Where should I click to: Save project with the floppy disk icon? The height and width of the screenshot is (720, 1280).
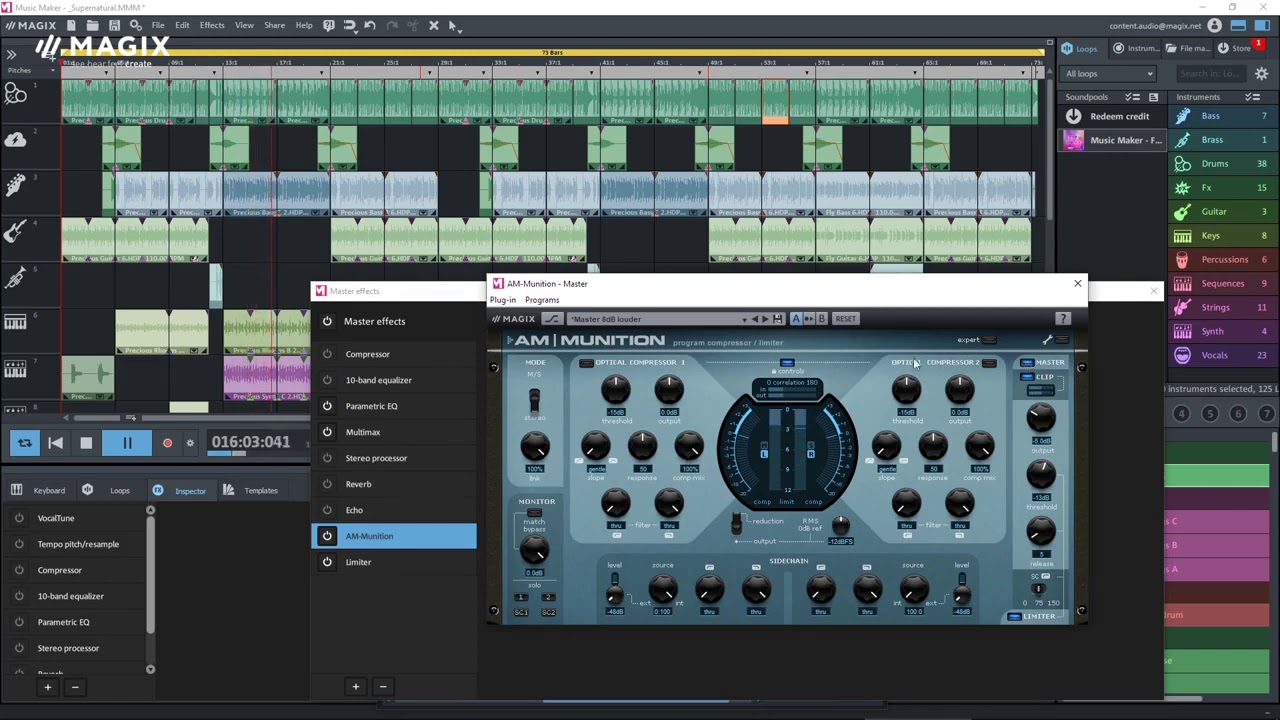114,25
